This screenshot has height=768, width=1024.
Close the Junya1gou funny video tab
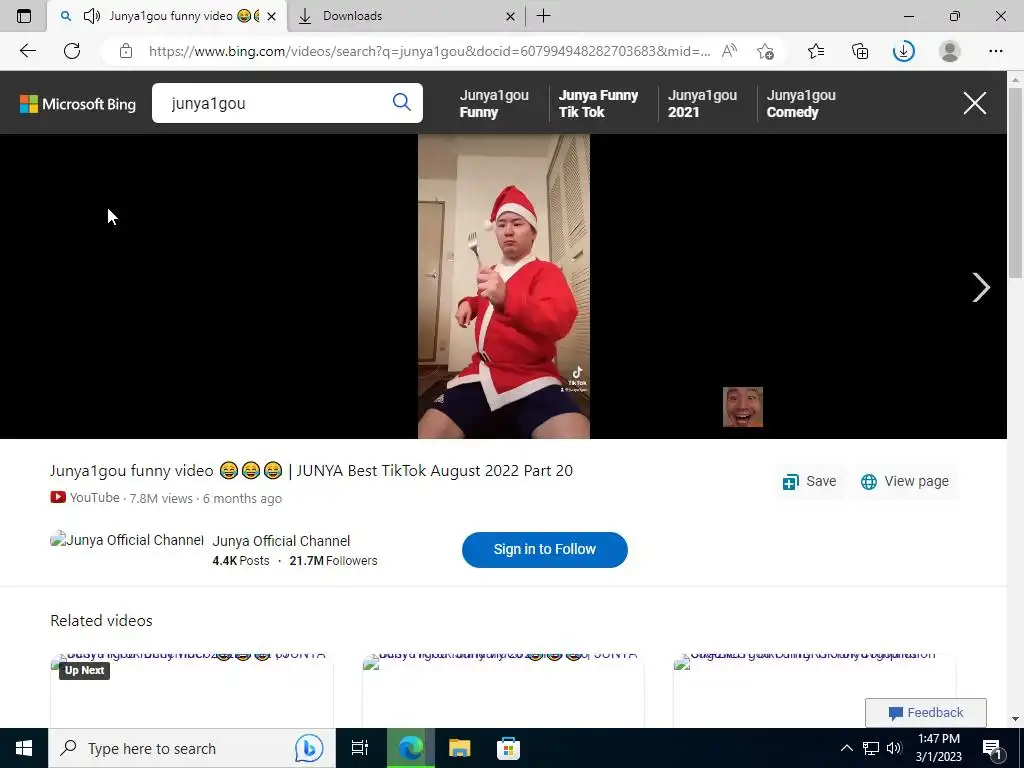coord(272,16)
